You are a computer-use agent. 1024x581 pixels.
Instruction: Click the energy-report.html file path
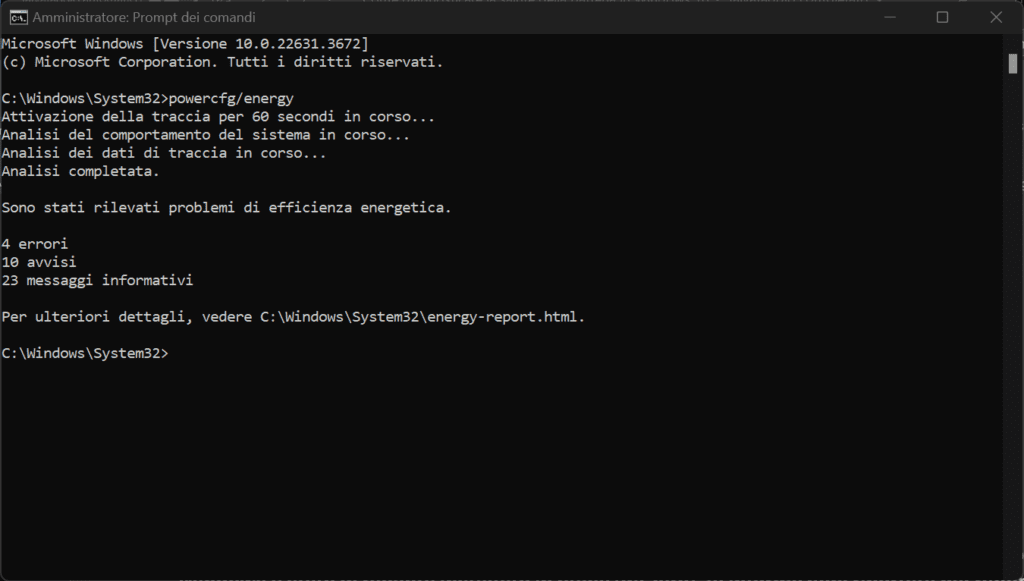click(421, 317)
